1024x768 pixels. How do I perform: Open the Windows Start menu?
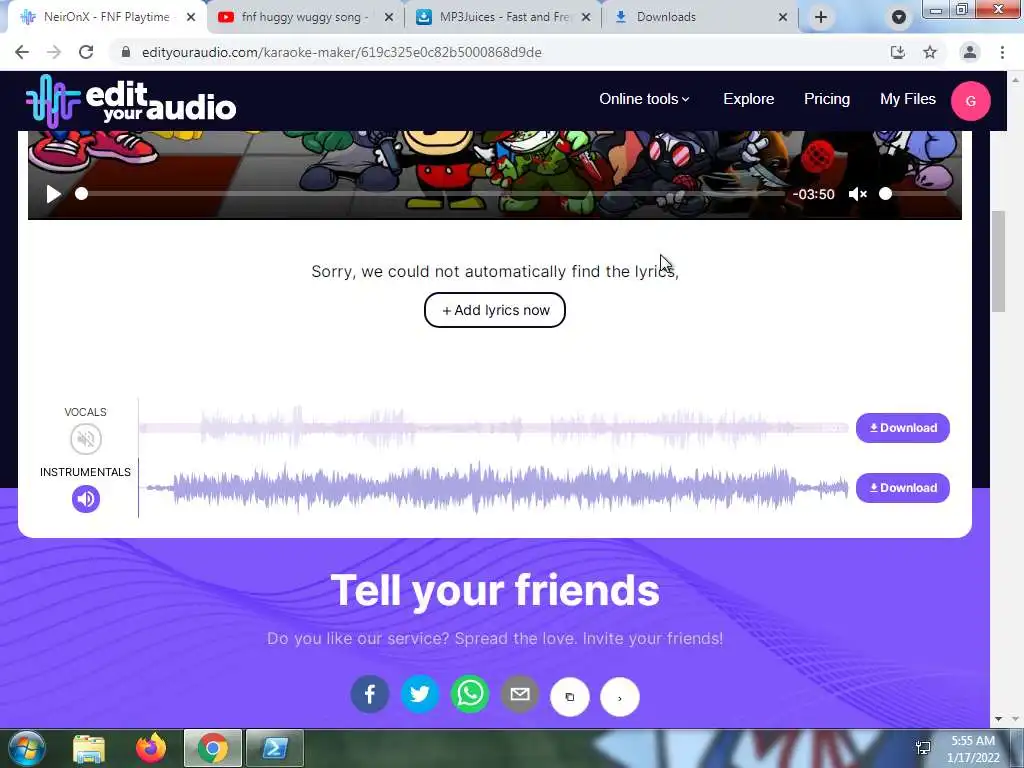click(x=26, y=748)
